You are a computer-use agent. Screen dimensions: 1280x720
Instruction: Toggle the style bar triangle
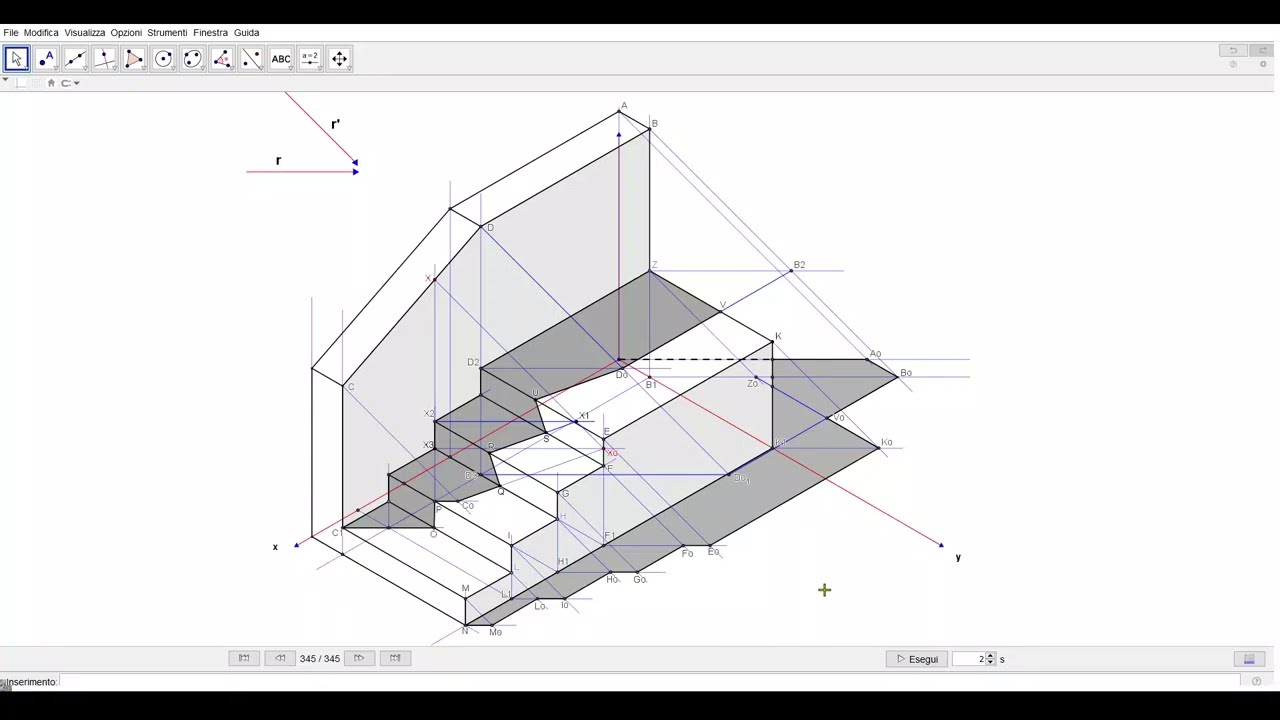[x=5, y=80]
